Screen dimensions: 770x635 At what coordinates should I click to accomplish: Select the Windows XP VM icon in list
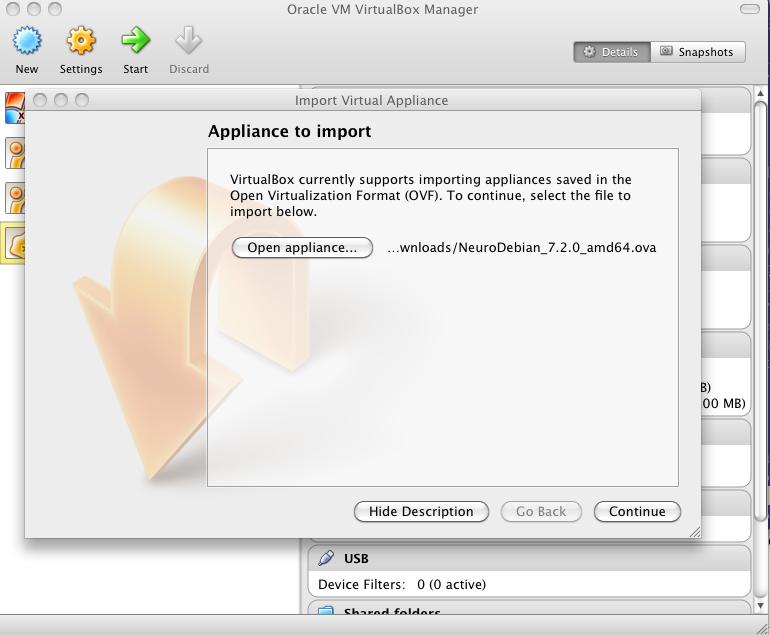point(14,108)
